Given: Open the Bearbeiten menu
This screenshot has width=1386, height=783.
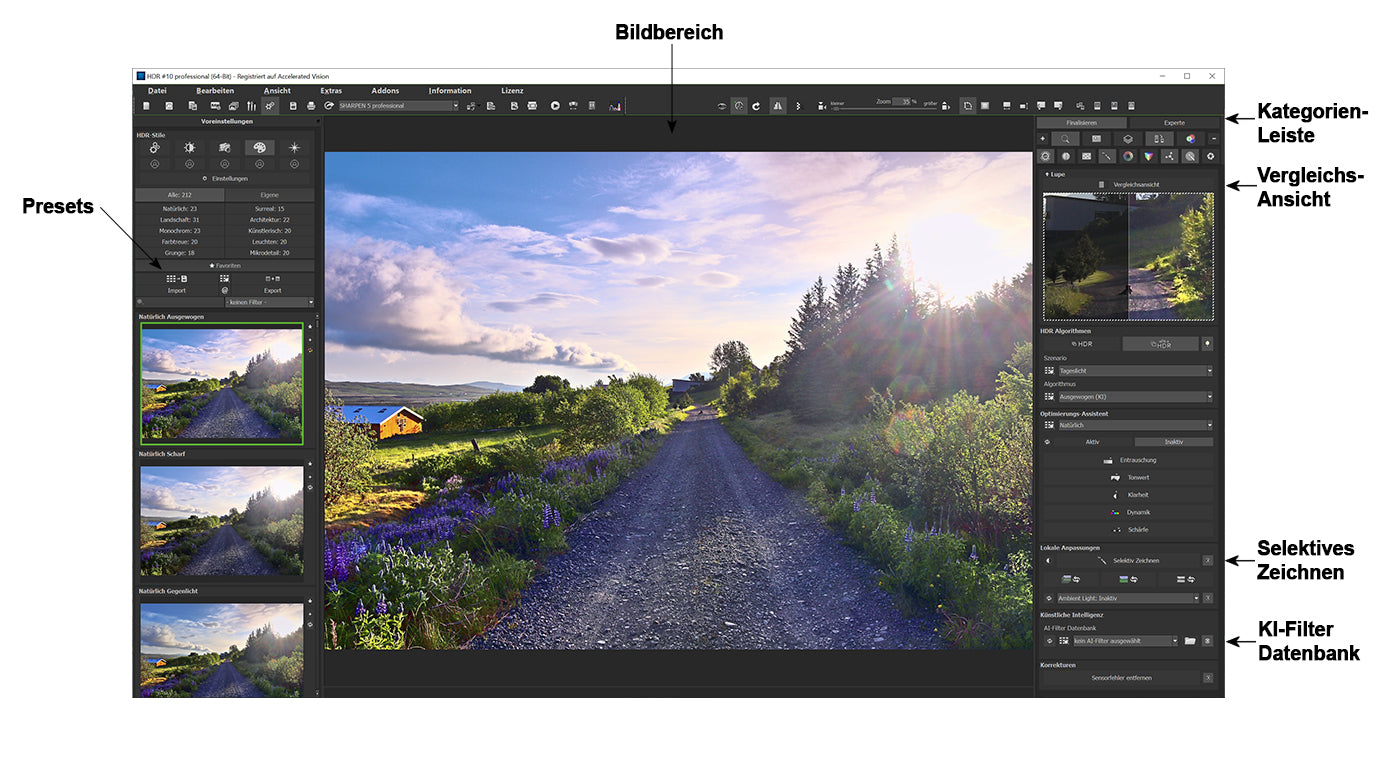Looking at the screenshot, I should [215, 91].
